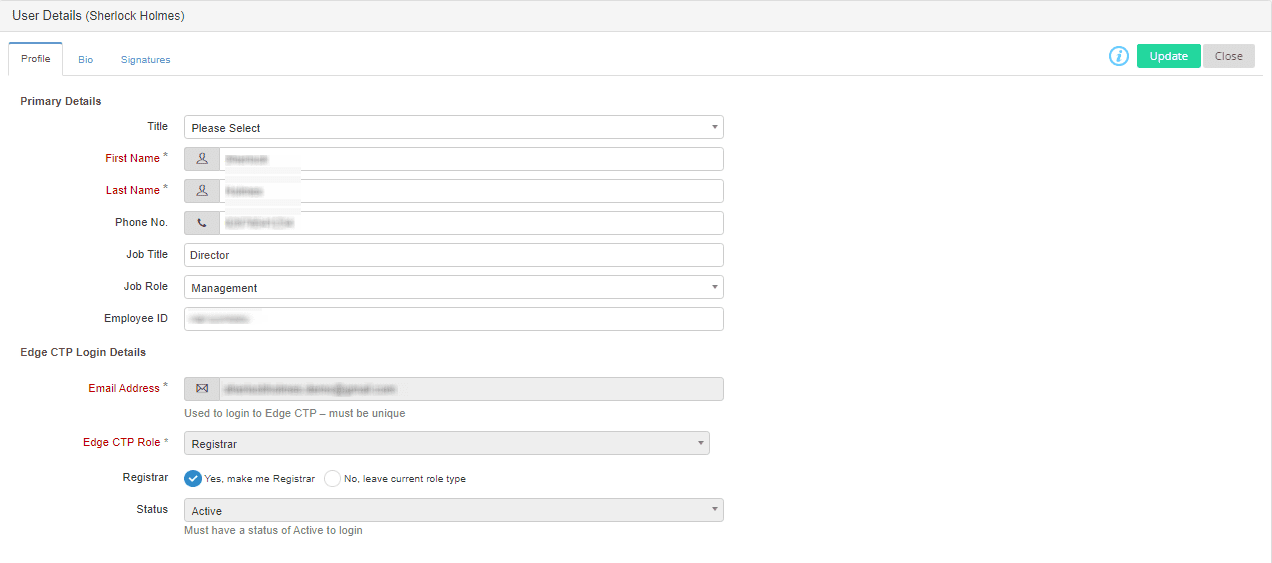Open the Title 'Please Select' dropdown
Image resolution: width=1272 pixels, height=563 pixels.
click(x=454, y=127)
